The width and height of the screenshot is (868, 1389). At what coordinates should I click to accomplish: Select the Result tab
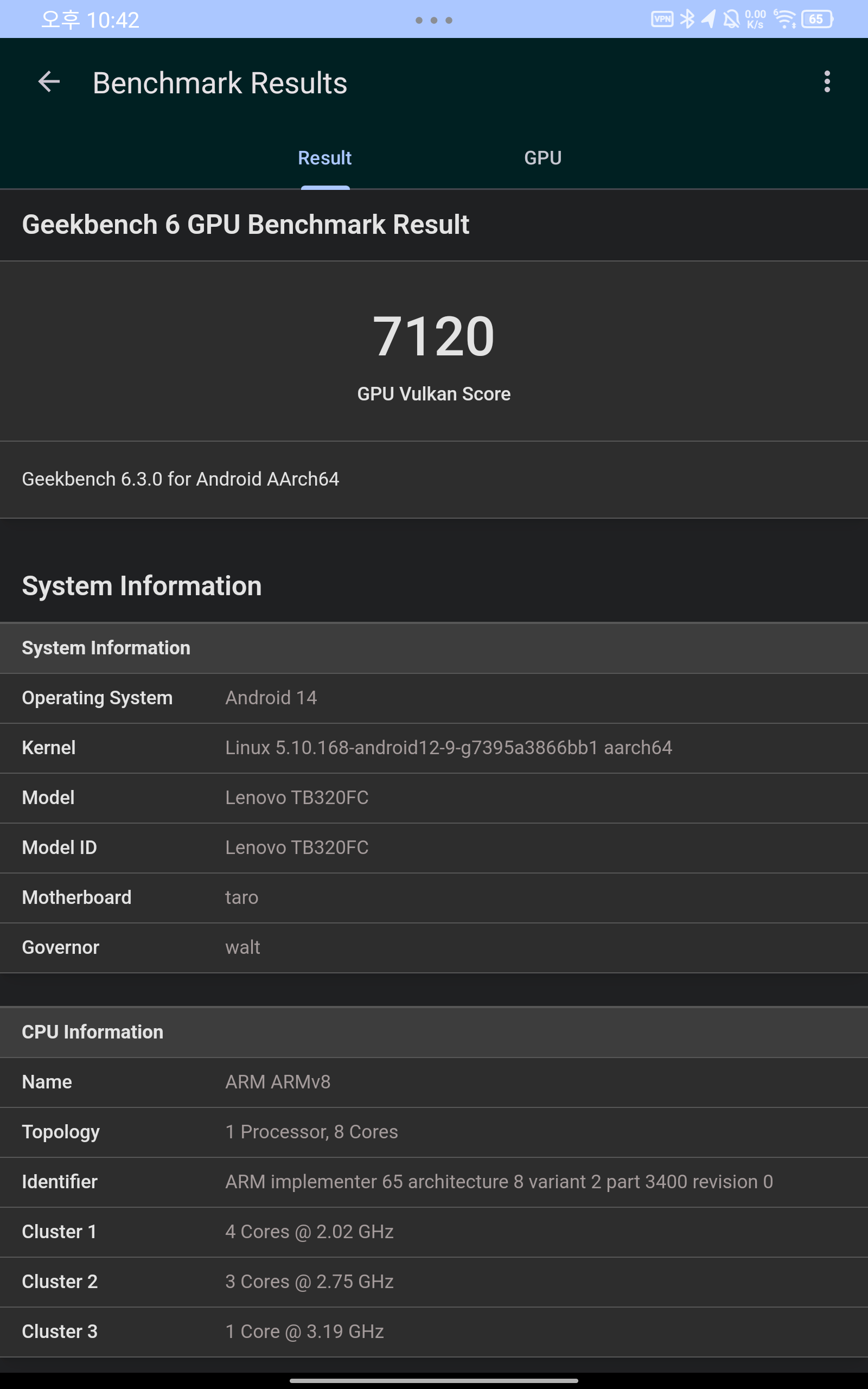(x=324, y=158)
